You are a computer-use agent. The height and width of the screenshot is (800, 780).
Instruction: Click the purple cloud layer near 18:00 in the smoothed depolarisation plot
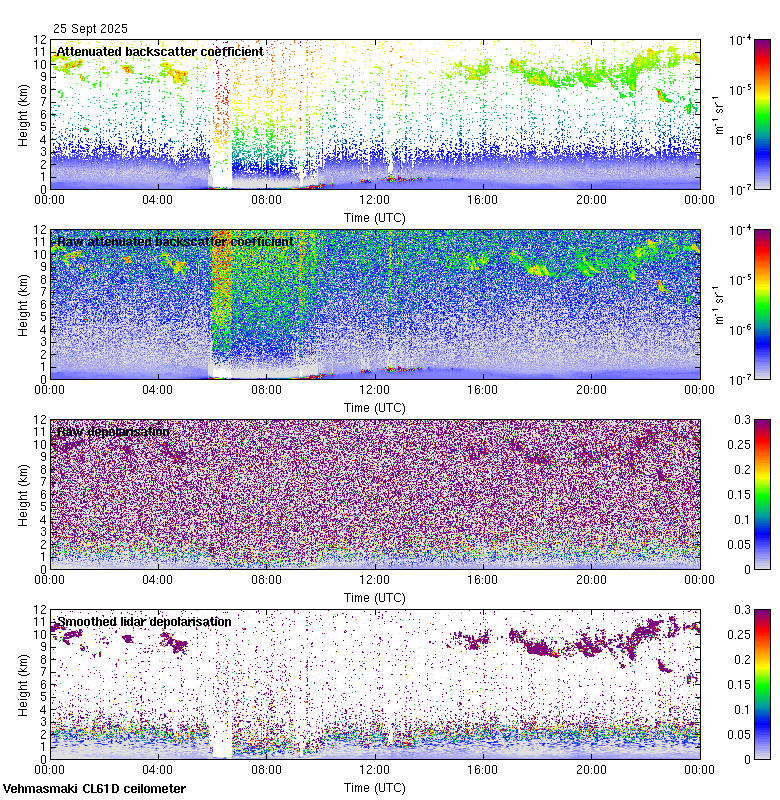tap(539, 648)
